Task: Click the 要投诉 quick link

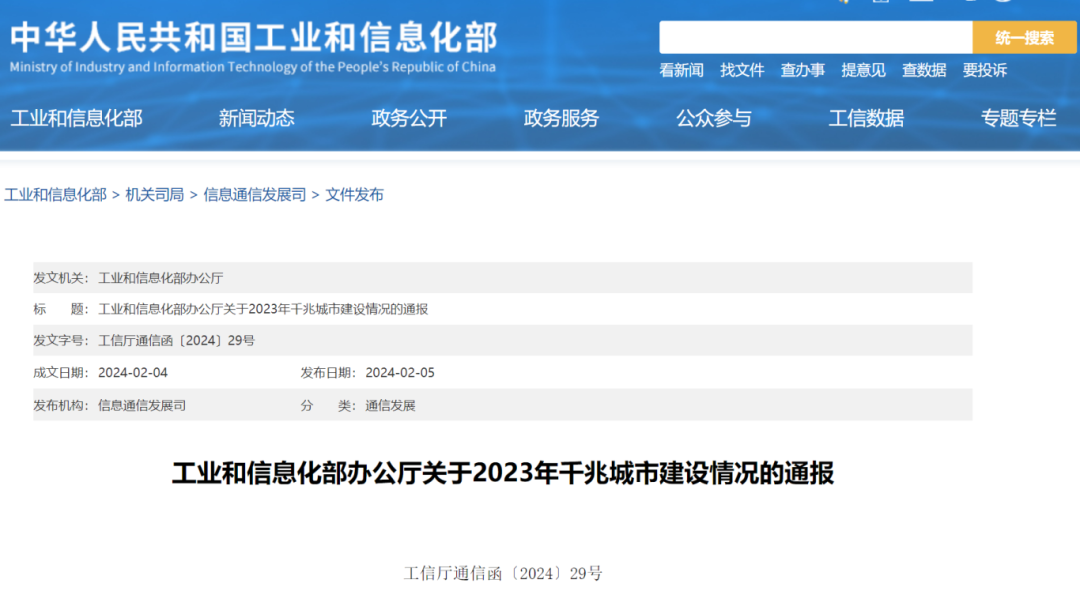Action: pos(985,70)
